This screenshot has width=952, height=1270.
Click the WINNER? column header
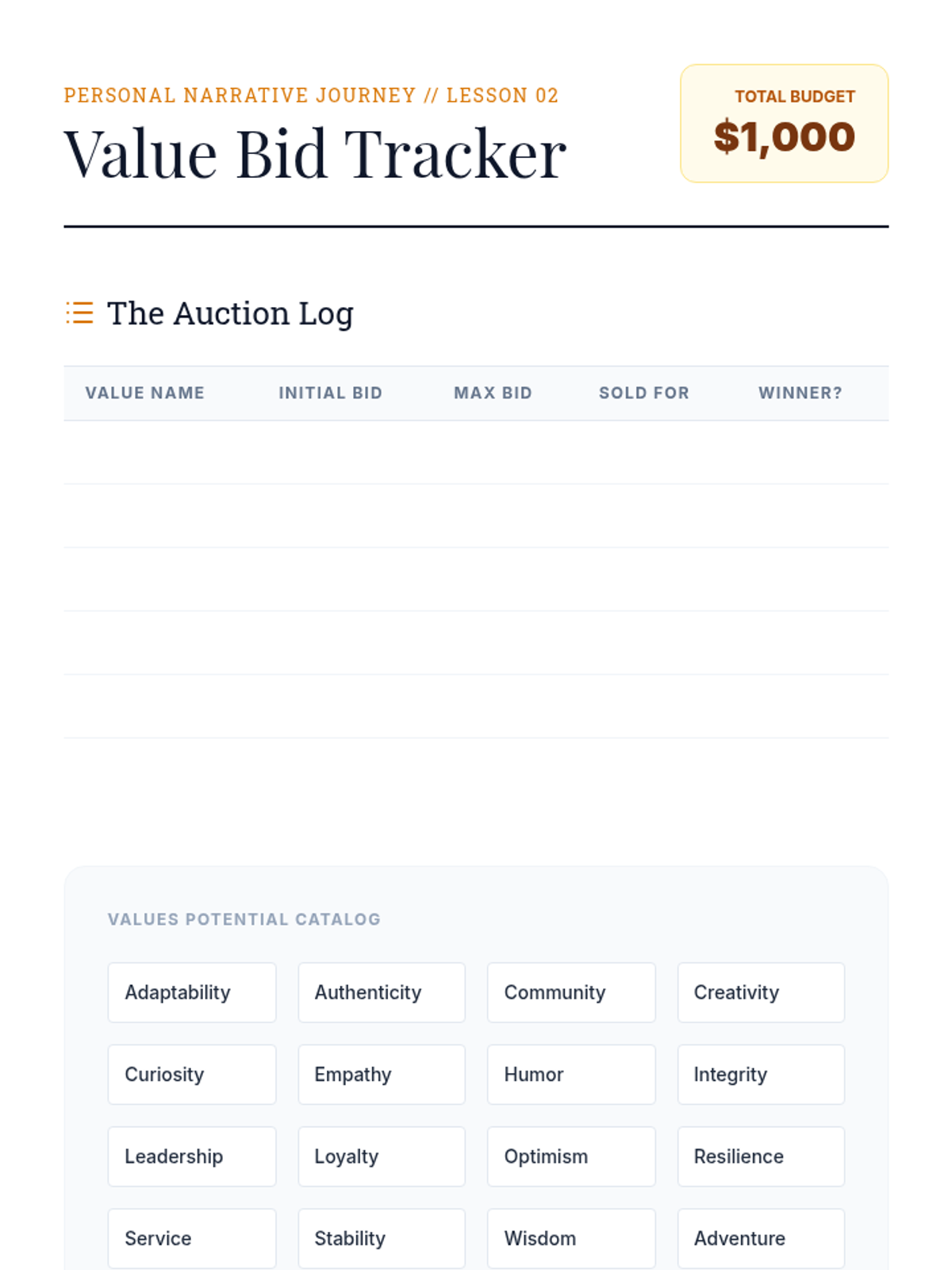(x=800, y=393)
